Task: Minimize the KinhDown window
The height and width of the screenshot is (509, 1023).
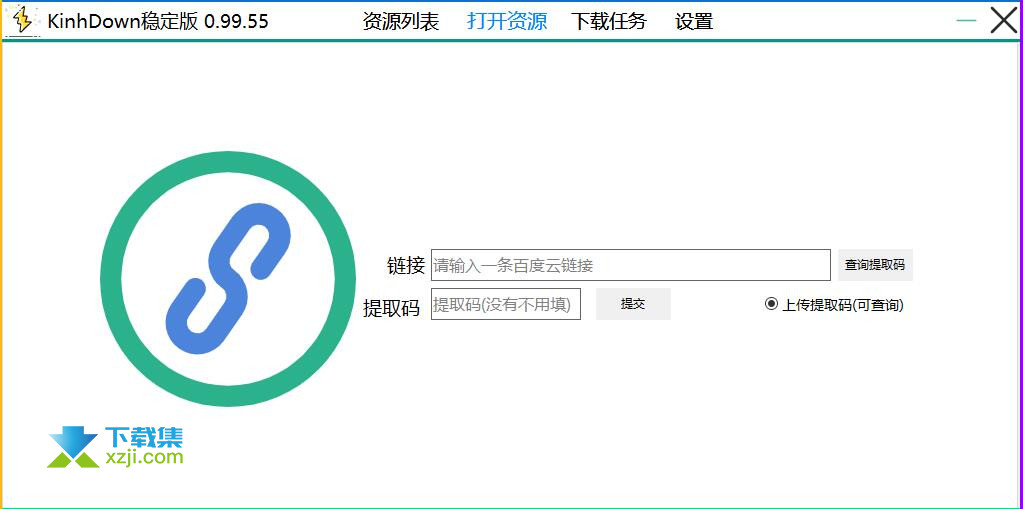Action: [966, 21]
